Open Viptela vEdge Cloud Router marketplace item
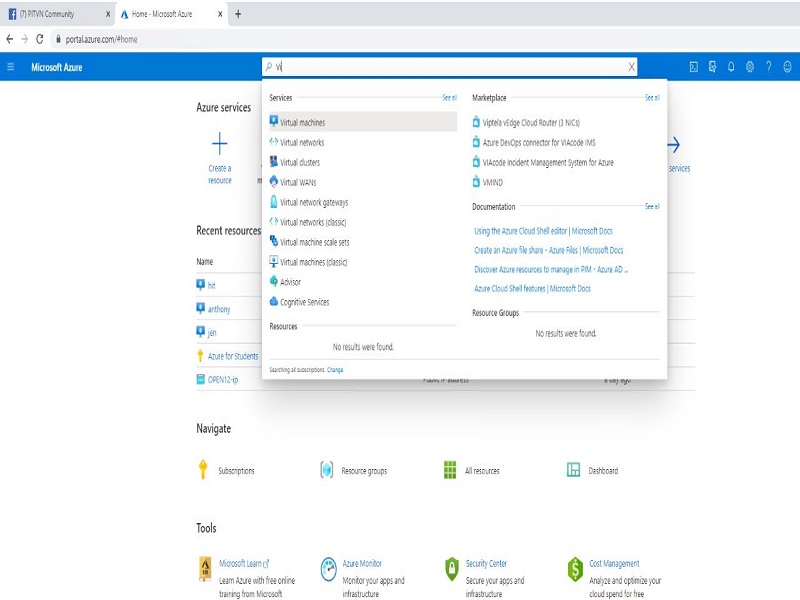The width and height of the screenshot is (800, 600). coord(531,122)
